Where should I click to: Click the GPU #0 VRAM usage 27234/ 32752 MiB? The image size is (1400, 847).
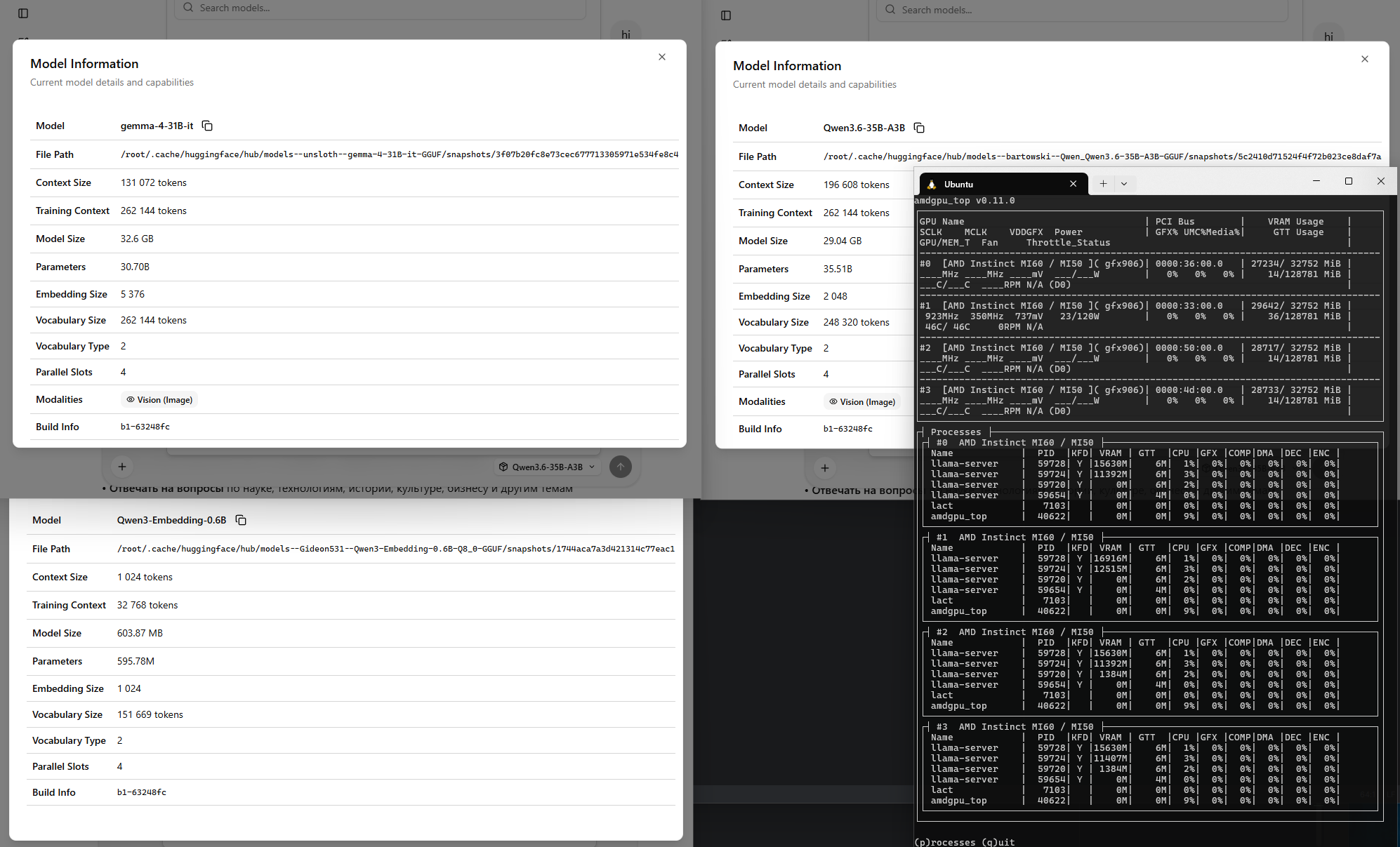point(1296,264)
